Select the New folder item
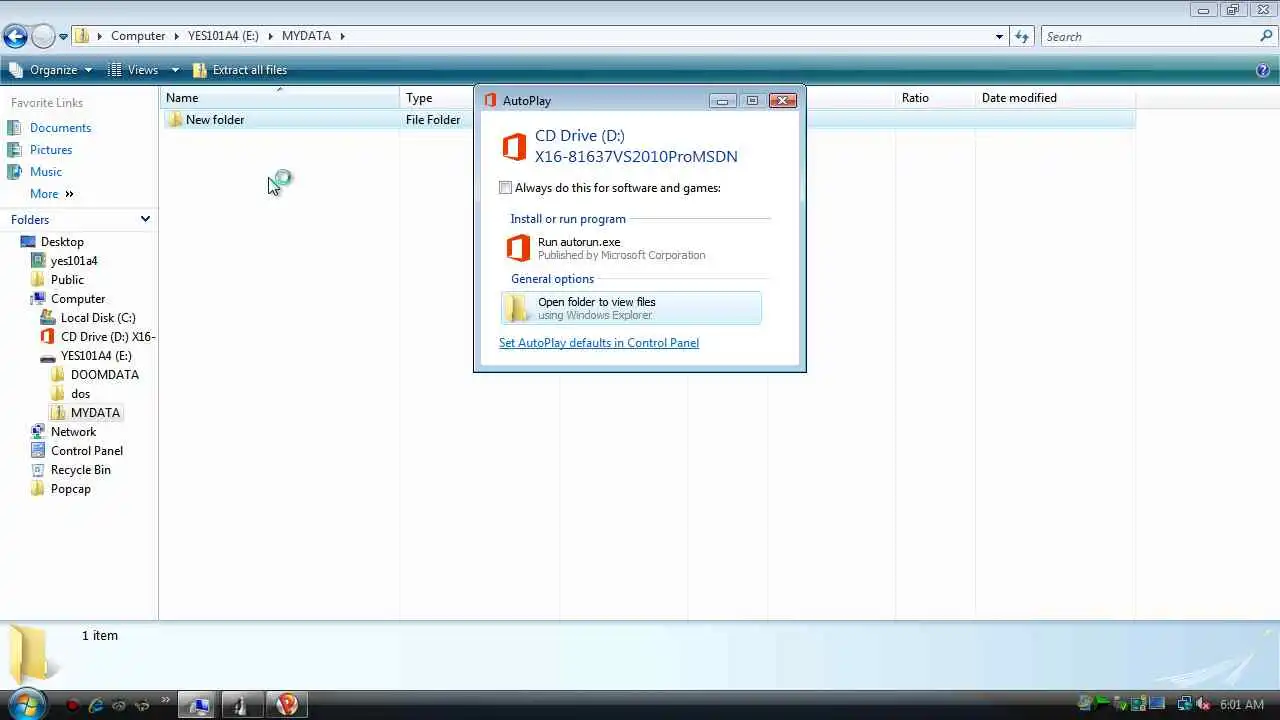The image size is (1280, 720). (x=214, y=120)
